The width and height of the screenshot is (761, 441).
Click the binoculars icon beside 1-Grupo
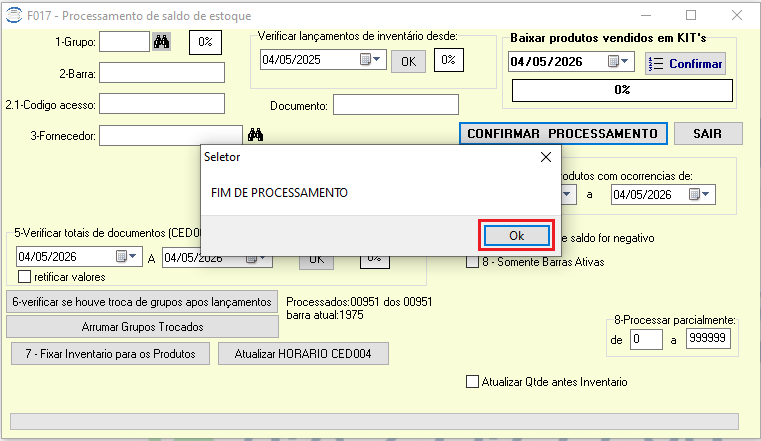click(x=162, y=42)
